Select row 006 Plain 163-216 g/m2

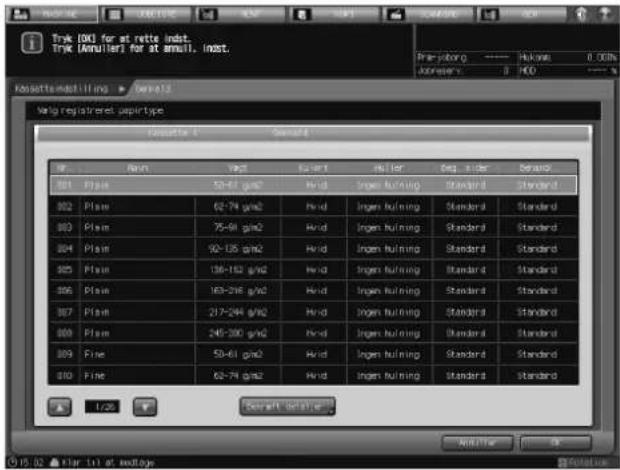(x=313, y=291)
